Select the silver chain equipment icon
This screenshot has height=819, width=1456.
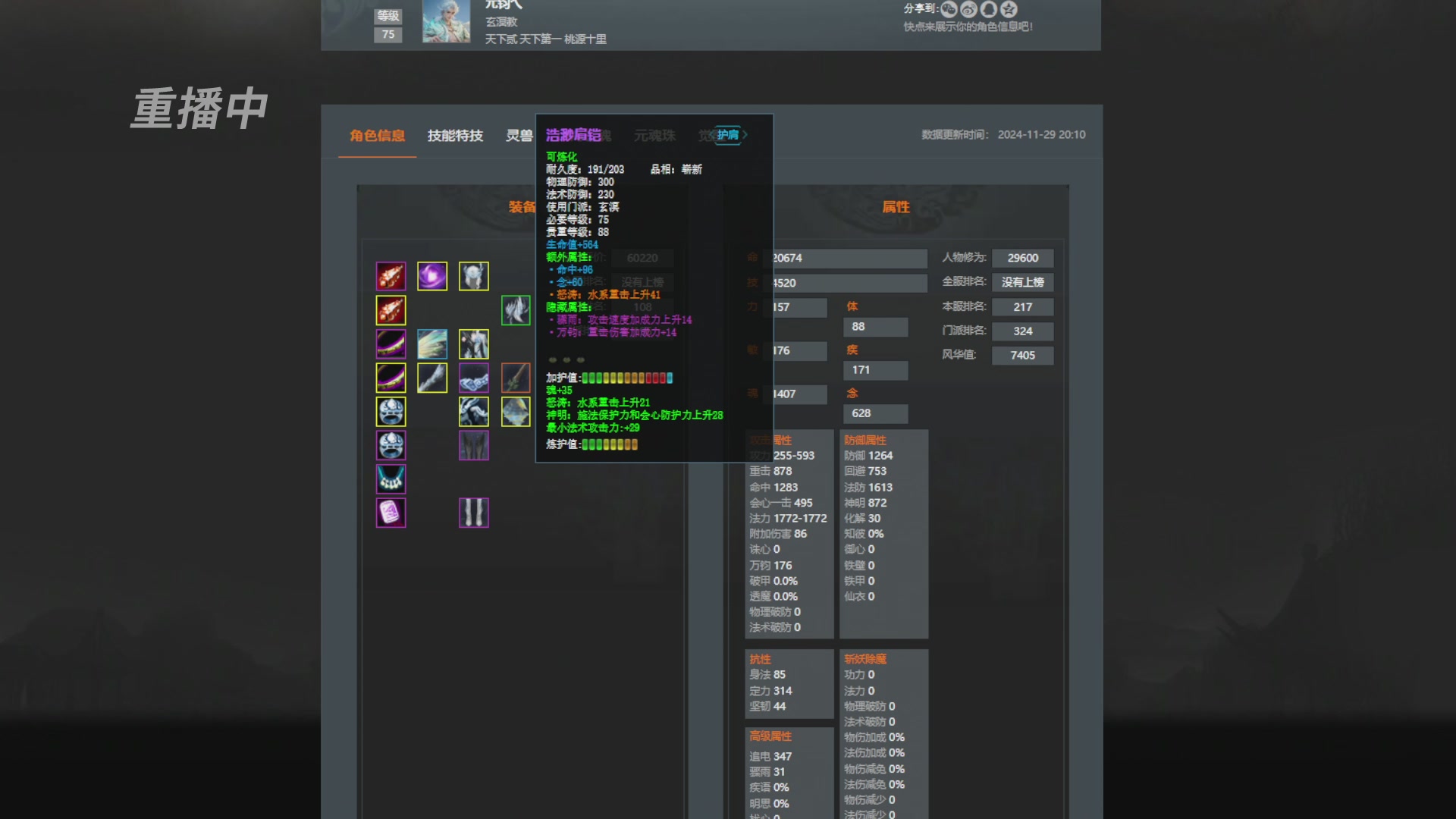(x=474, y=412)
